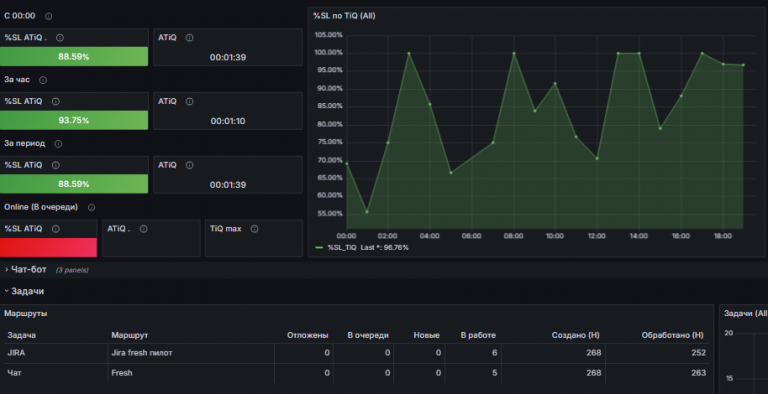The width and height of the screenshot is (768, 394).
Task: Open Маршруты panel title menu
Action: pos(25,313)
